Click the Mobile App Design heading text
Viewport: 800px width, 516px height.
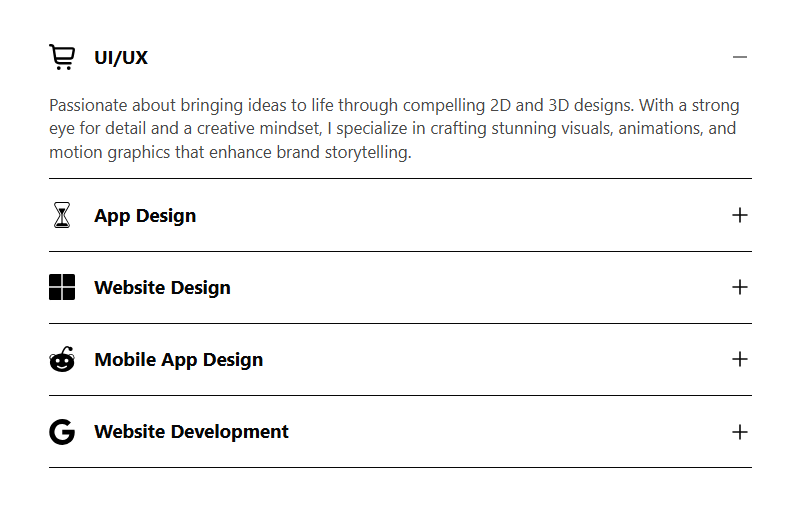tap(178, 360)
